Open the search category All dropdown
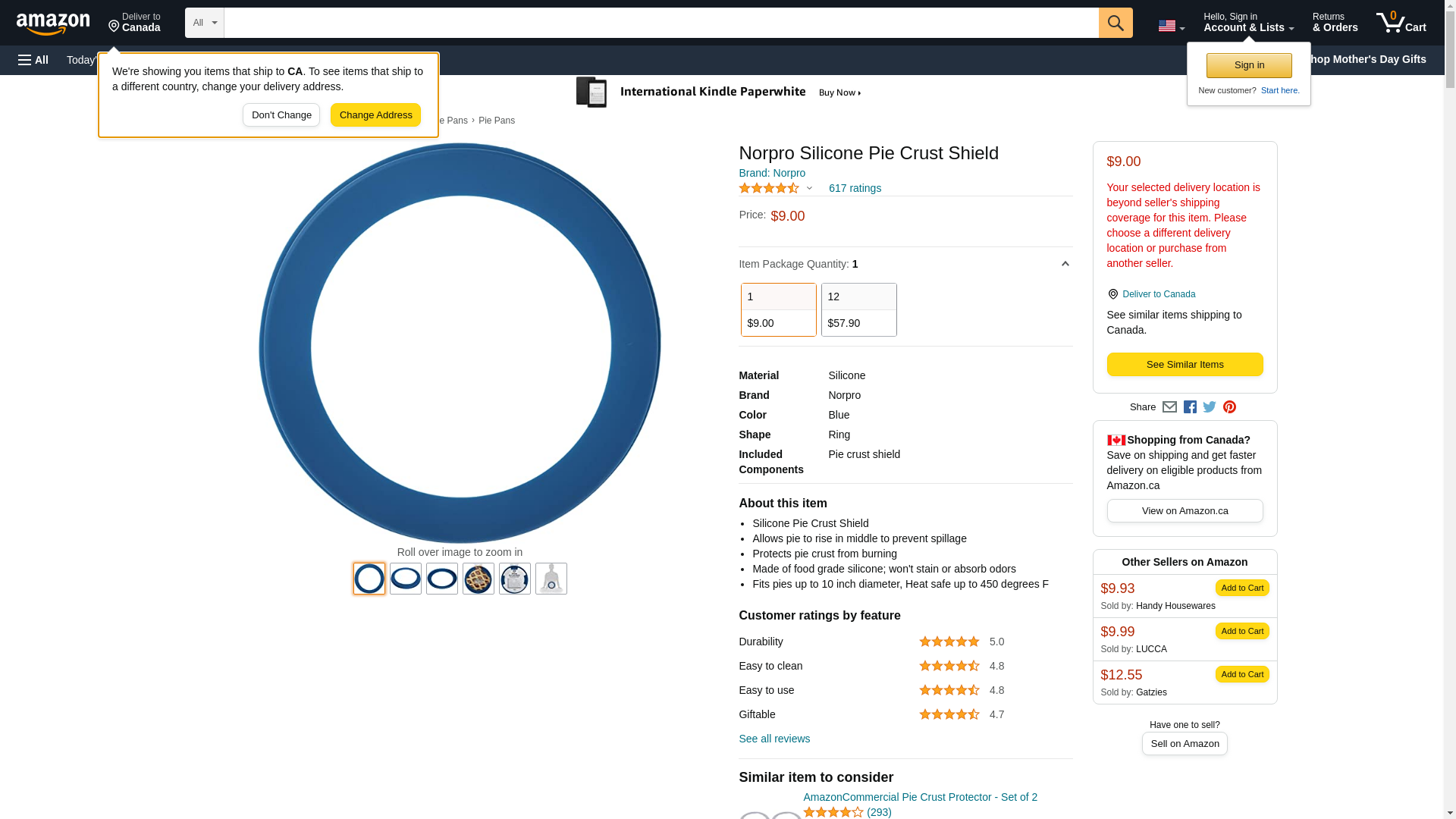The width and height of the screenshot is (1456, 819). [x=204, y=23]
